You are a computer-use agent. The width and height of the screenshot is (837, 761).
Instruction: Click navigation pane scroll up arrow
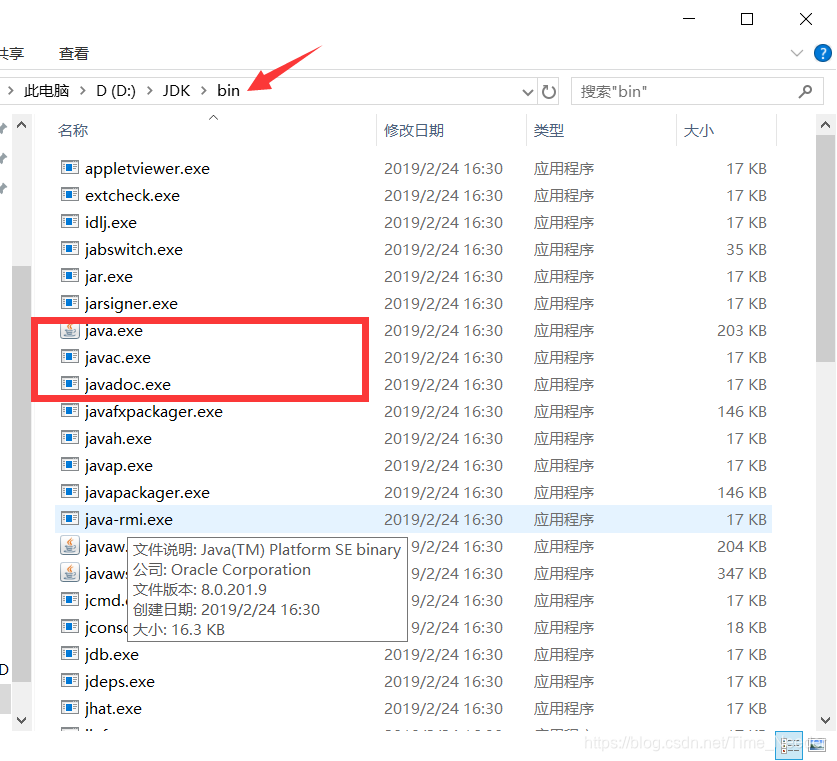tap(21, 125)
